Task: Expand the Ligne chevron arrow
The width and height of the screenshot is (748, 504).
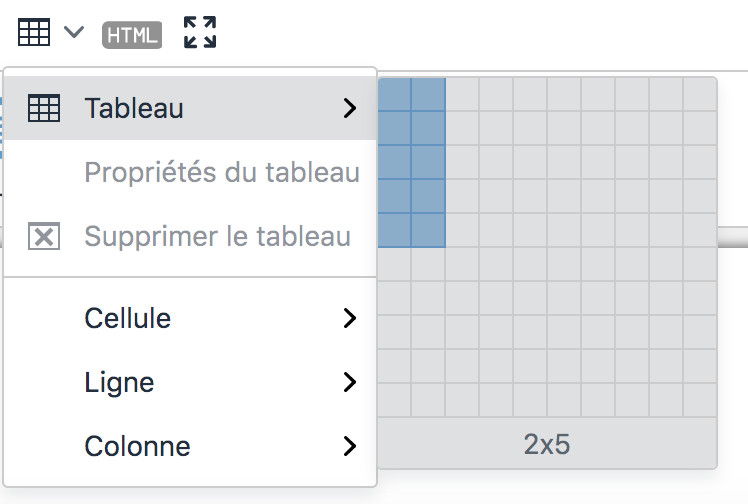Action: click(x=350, y=382)
